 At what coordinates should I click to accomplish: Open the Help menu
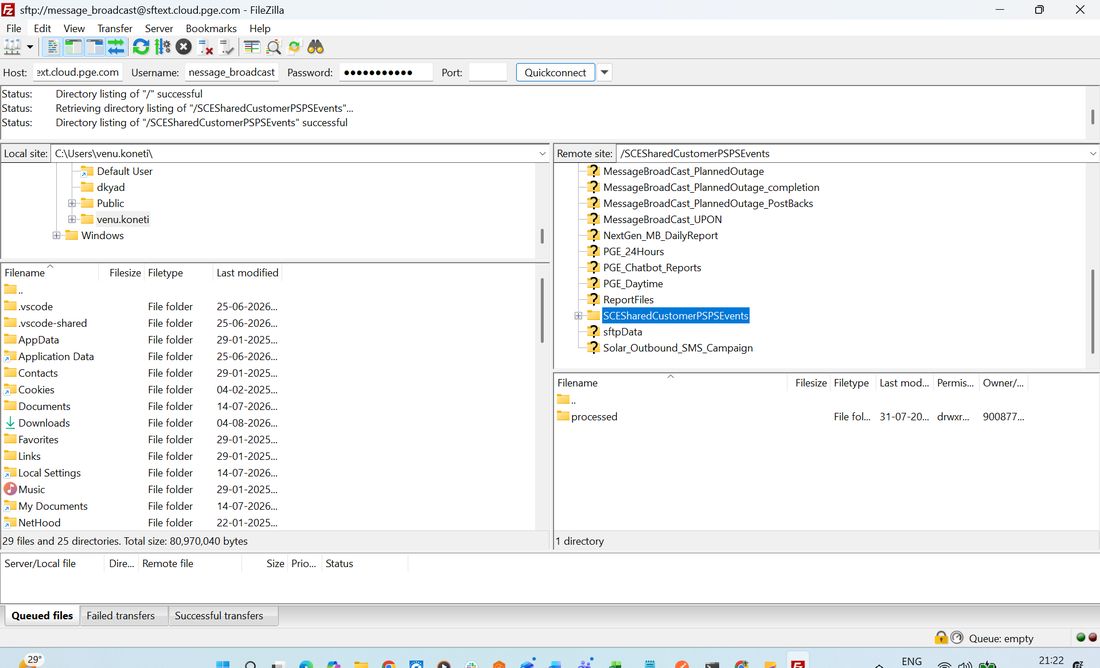(x=260, y=28)
